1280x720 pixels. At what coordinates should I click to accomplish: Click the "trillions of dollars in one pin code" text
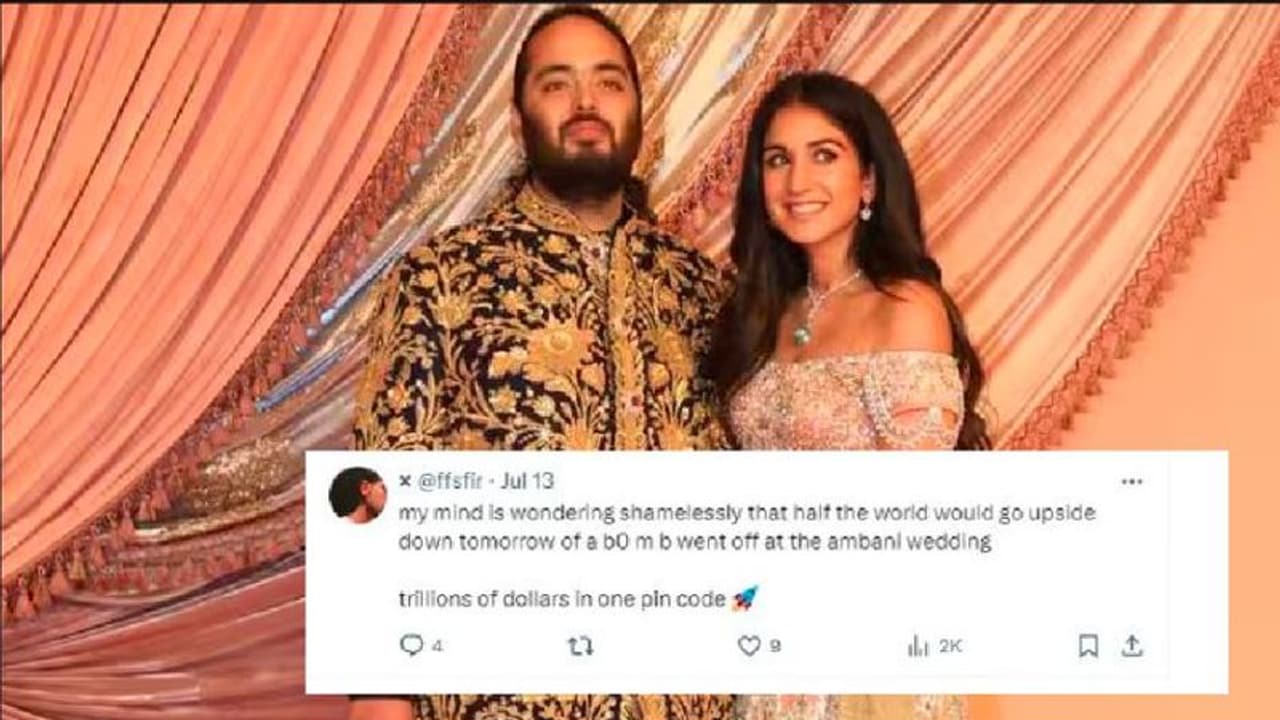(x=561, y=600)
